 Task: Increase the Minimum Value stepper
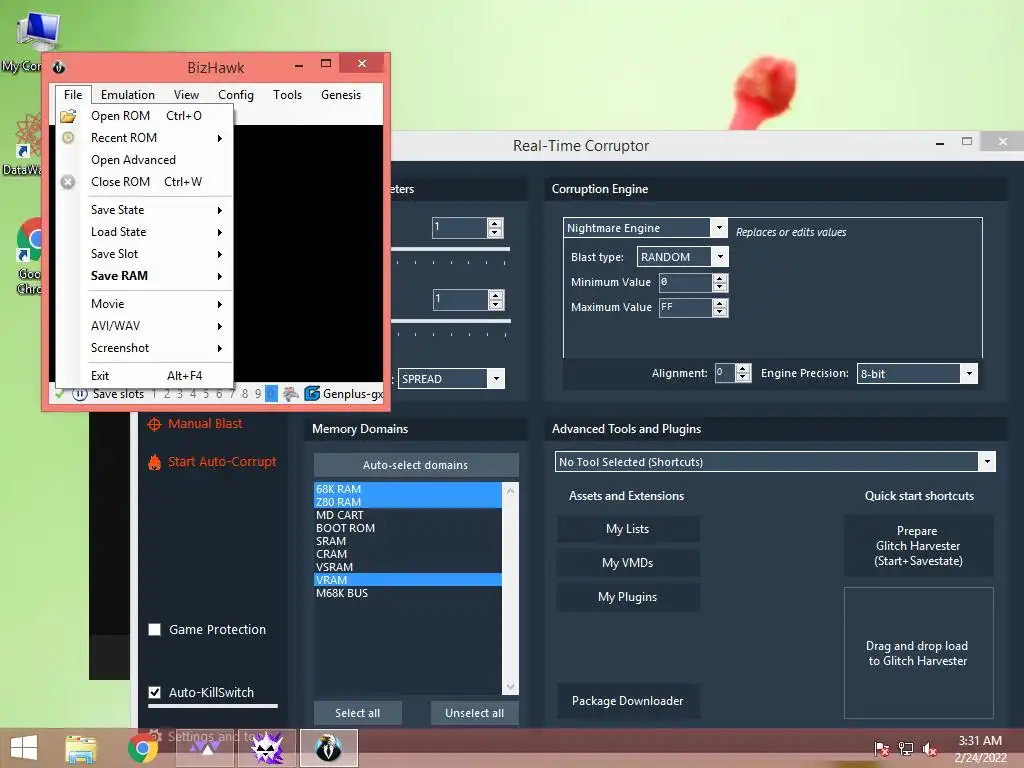pos(720,278)
